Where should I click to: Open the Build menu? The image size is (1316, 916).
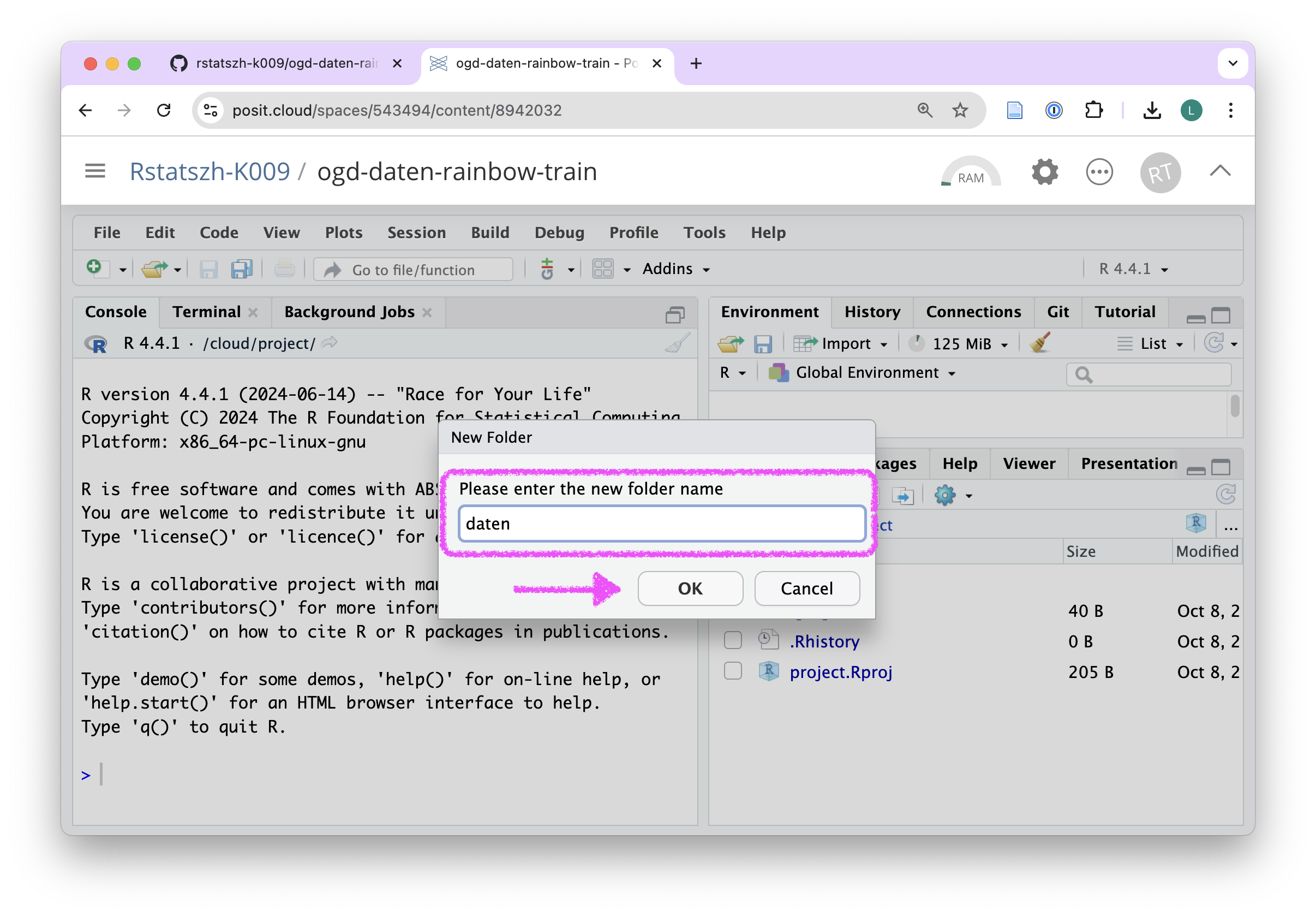pos(490,233)
